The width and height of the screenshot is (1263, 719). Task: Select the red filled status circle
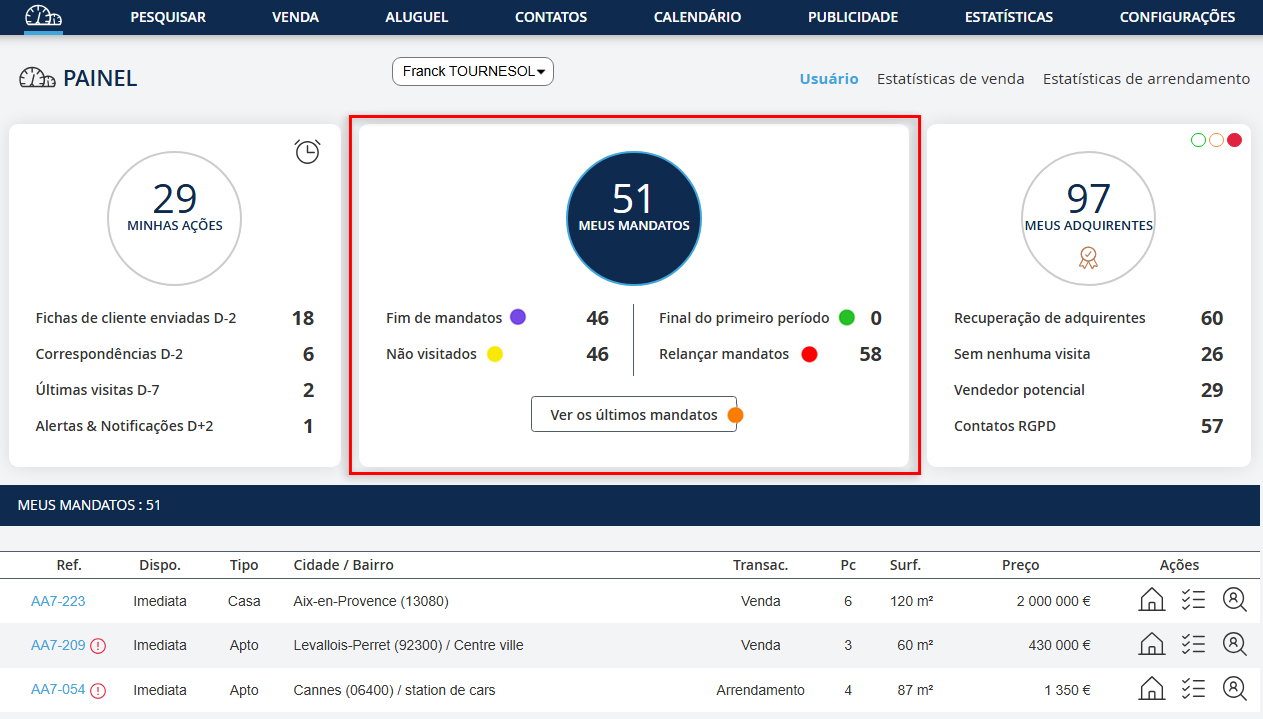click(x=1234, y=140)
